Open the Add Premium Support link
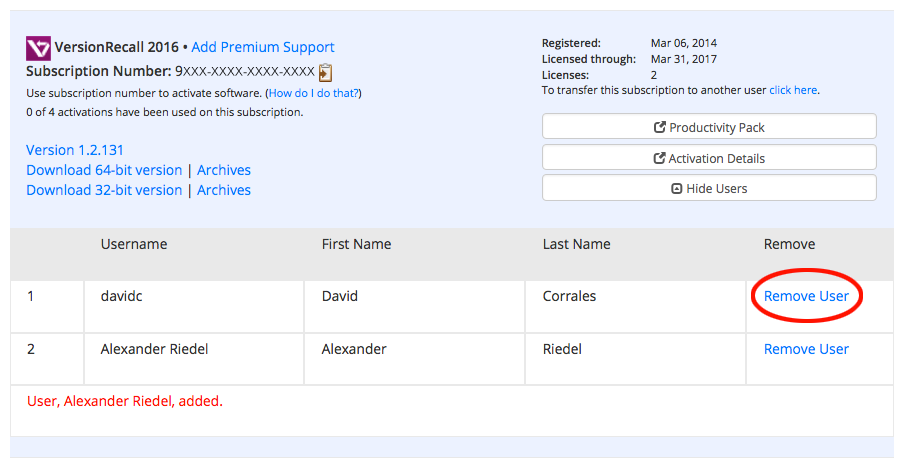This screenshot has height=469, width=904. [263, 47]
